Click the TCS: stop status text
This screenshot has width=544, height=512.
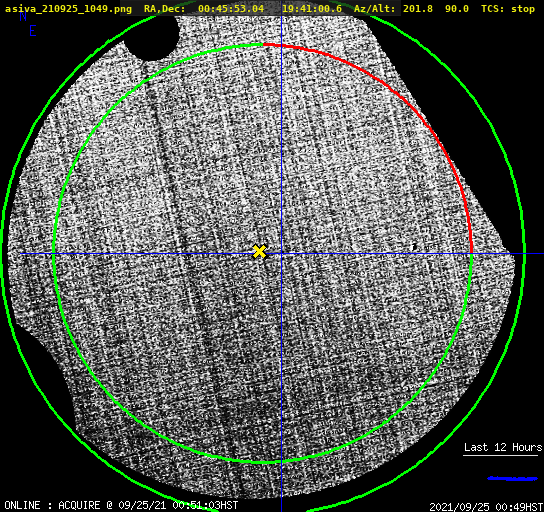508,9
